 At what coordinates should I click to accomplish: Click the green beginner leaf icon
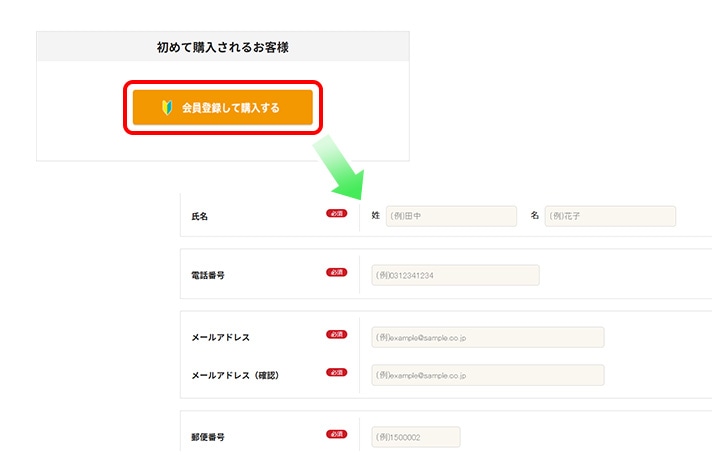167,107
